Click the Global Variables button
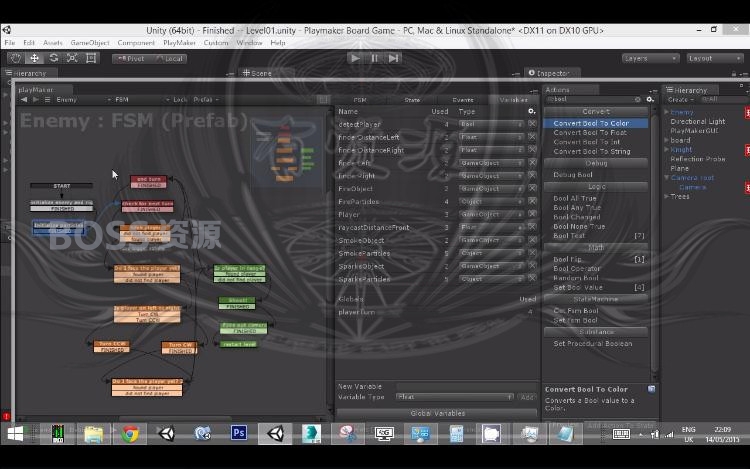The image size is (750, 469). tap(437, 413)
